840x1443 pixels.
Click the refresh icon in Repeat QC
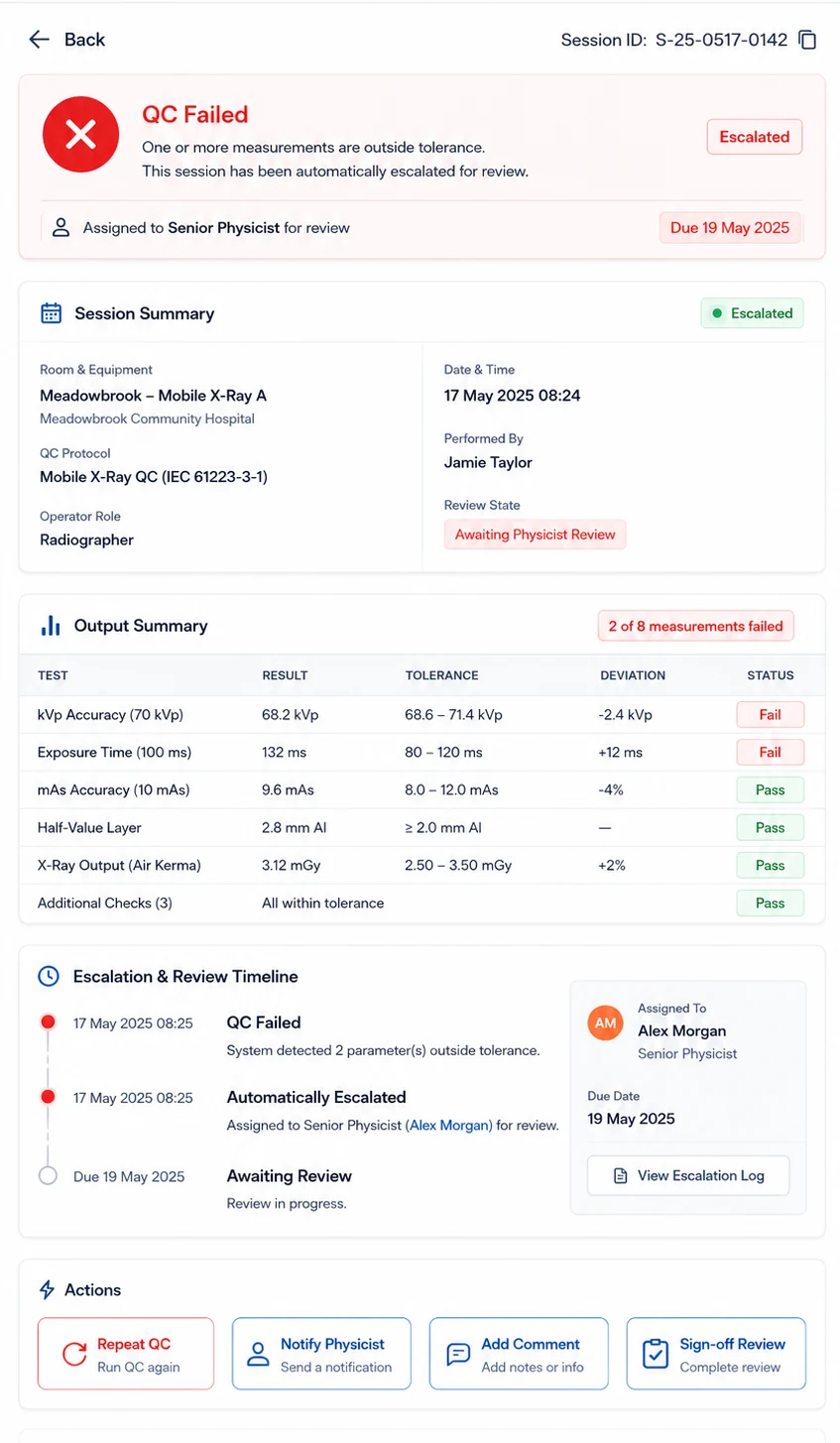tap(75, 1354)
